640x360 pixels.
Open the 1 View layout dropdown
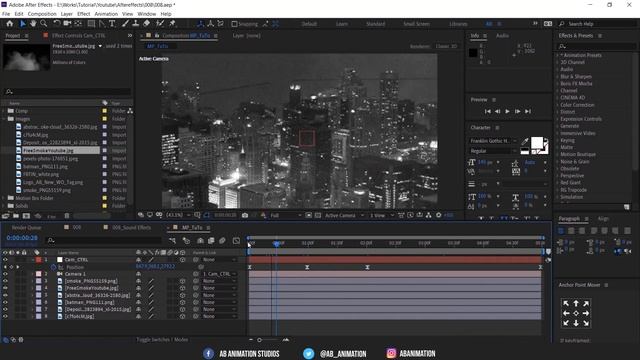tap(382, 215)
